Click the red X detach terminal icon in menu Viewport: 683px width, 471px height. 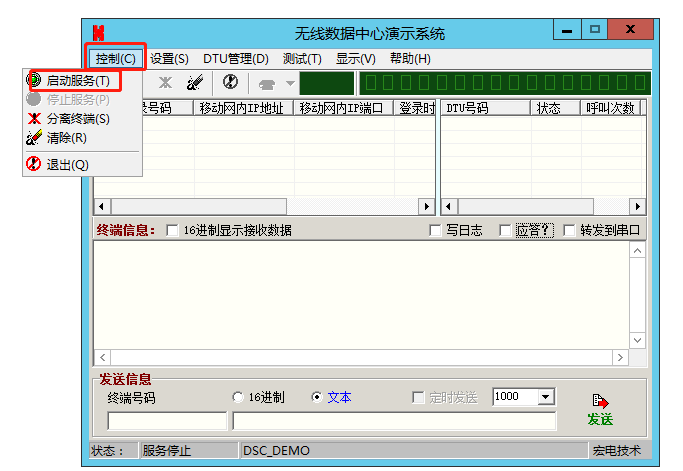click(x=34, y=119)
